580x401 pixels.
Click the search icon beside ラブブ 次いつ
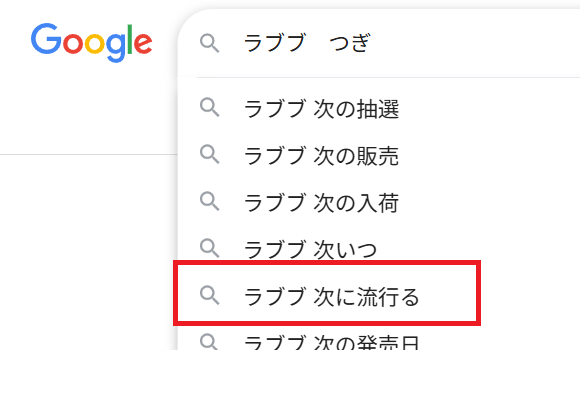tap(210, 248)
